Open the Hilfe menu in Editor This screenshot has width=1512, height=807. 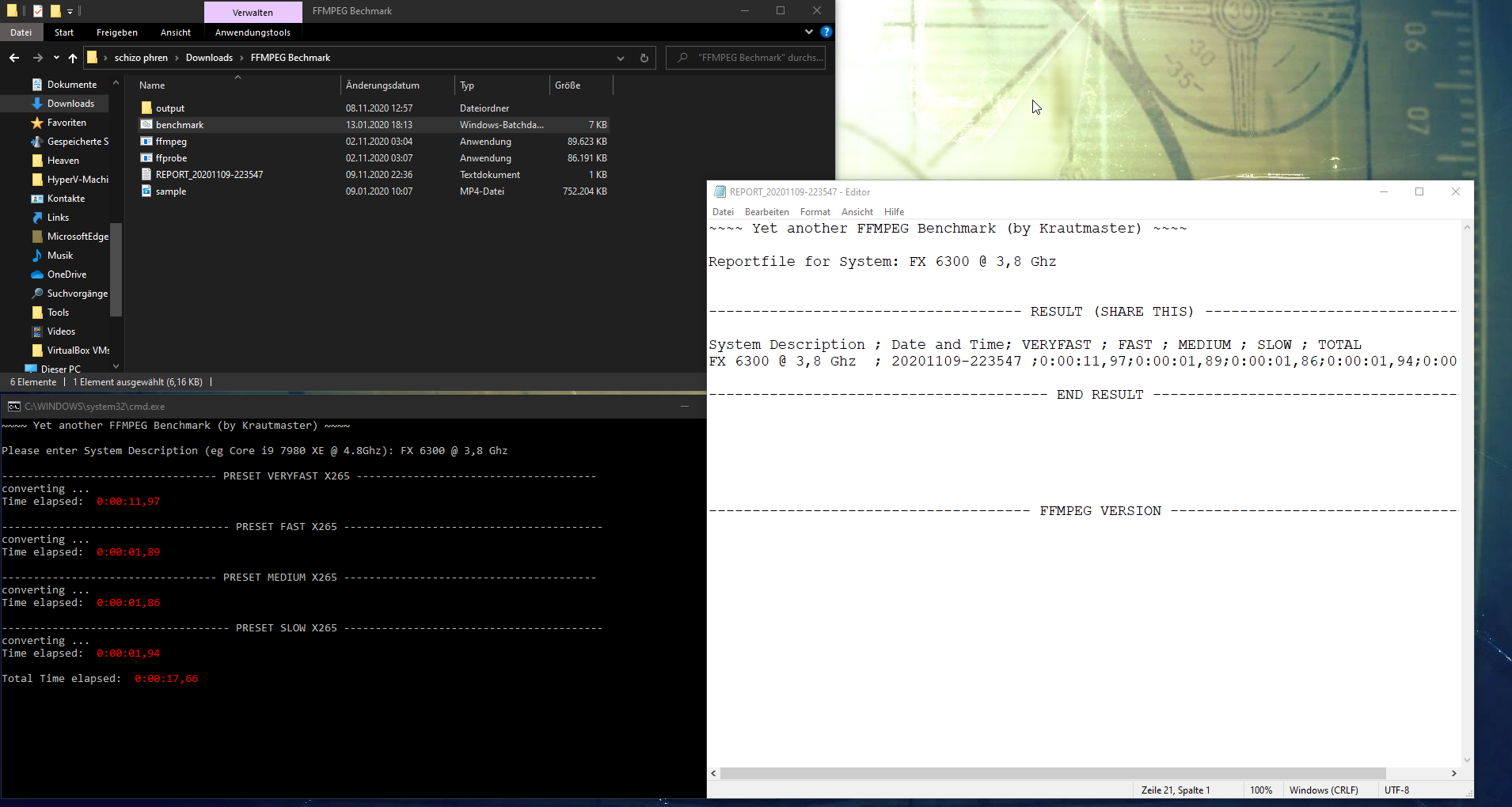point(895,212)
